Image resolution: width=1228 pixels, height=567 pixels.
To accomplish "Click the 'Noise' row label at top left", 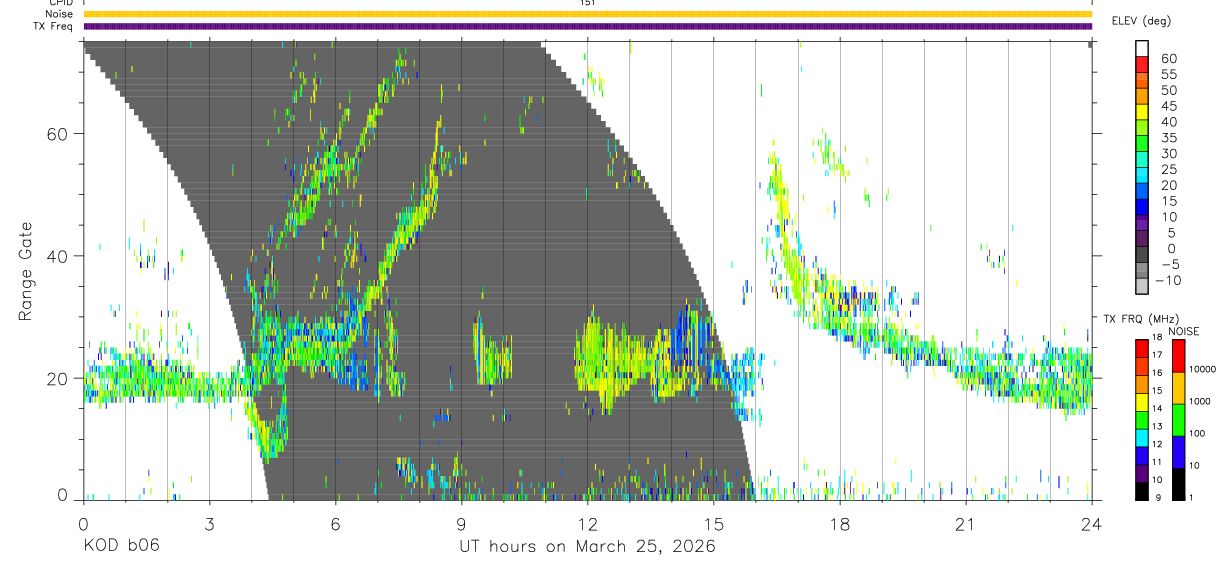I will click(58, 14).
